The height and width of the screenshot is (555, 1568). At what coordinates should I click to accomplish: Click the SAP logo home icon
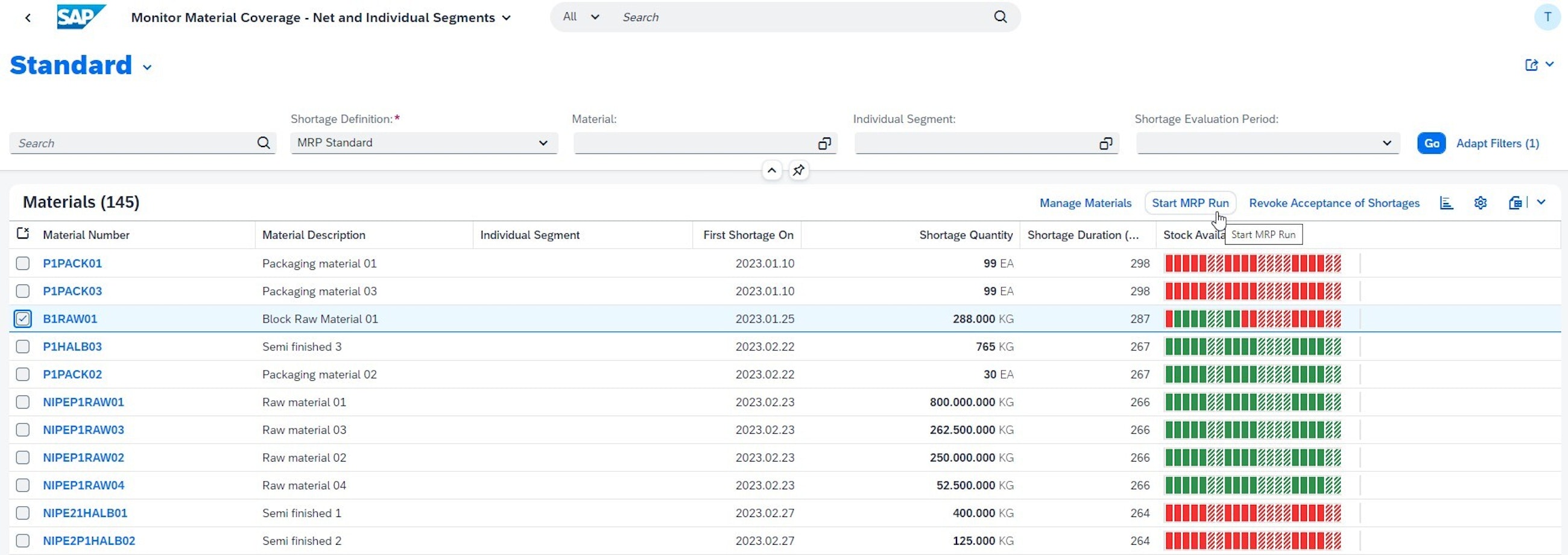click(80, 17)
